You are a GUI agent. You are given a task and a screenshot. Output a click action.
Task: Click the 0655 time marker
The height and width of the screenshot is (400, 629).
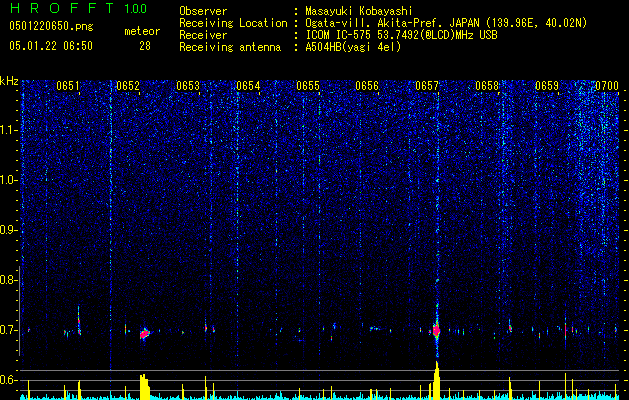[x=308, y=86]
